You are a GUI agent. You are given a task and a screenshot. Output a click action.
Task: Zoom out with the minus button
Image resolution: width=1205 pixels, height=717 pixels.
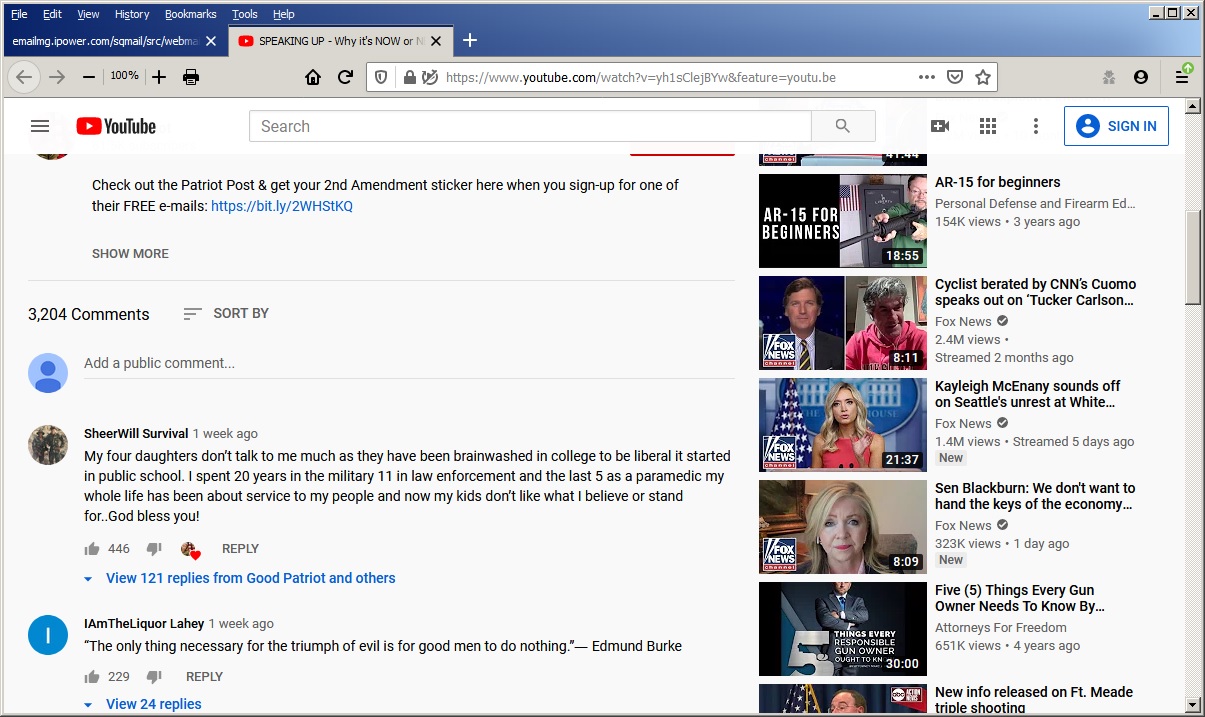pos(89,77)
